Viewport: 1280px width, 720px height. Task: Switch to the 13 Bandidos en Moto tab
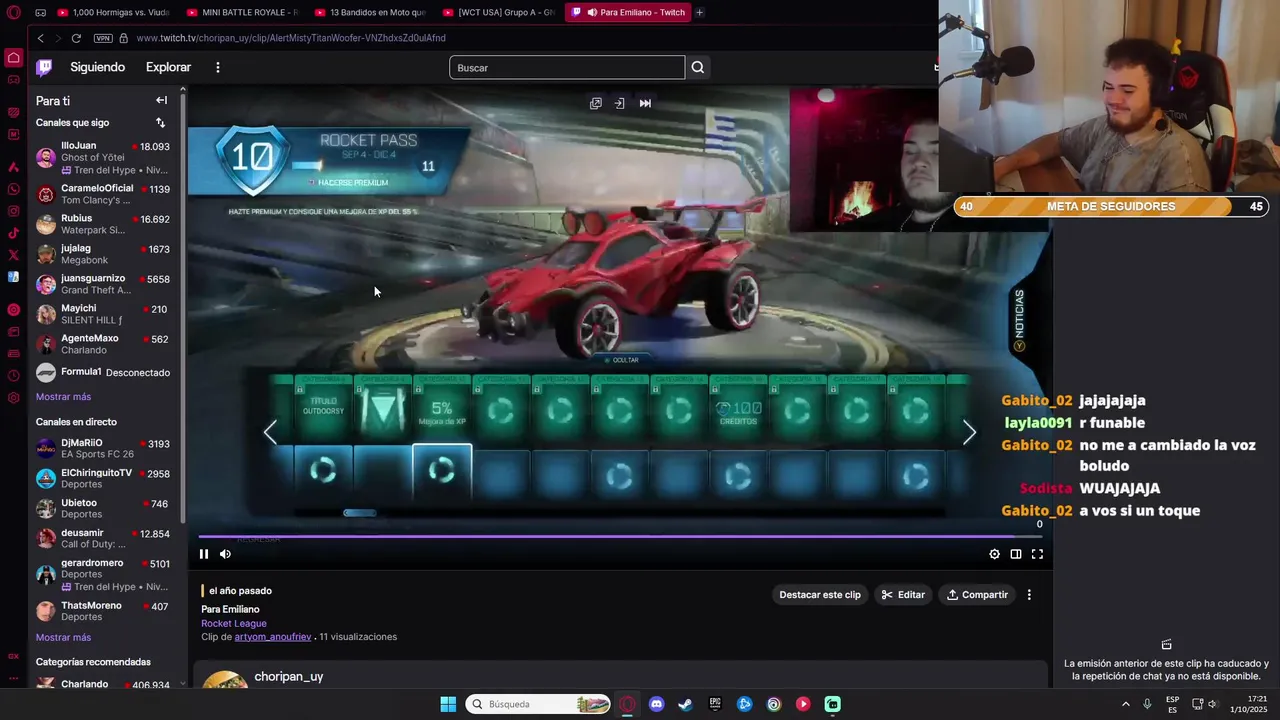[370, 12]
